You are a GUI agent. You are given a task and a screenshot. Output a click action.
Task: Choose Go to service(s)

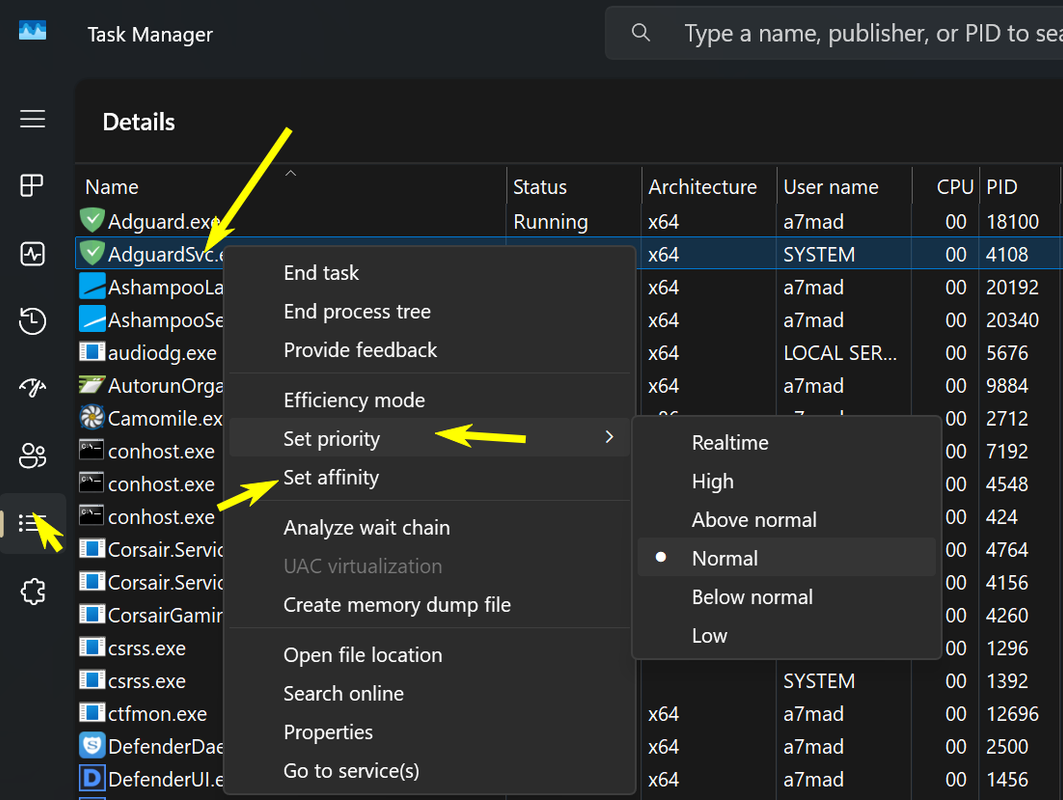tap(429, 771)
